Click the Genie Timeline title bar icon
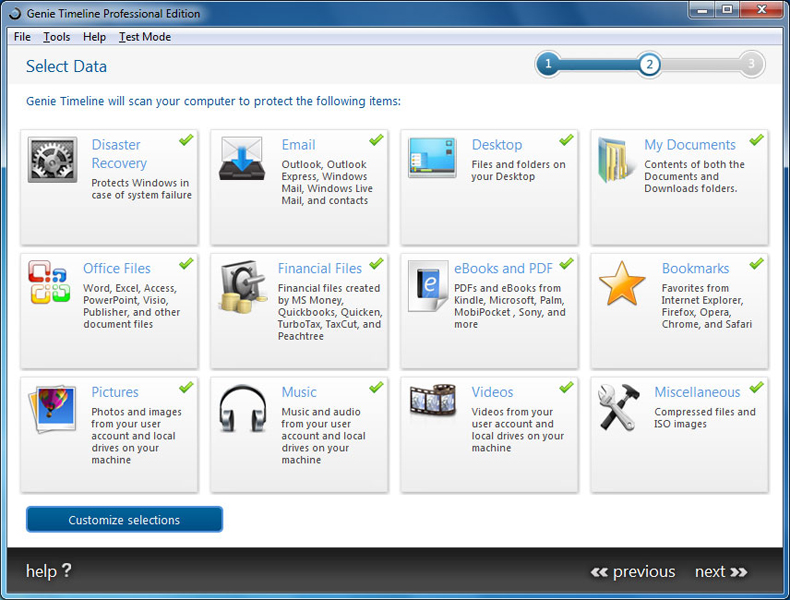The height and width of the screenshot is (600, 790). coord(15,14)
